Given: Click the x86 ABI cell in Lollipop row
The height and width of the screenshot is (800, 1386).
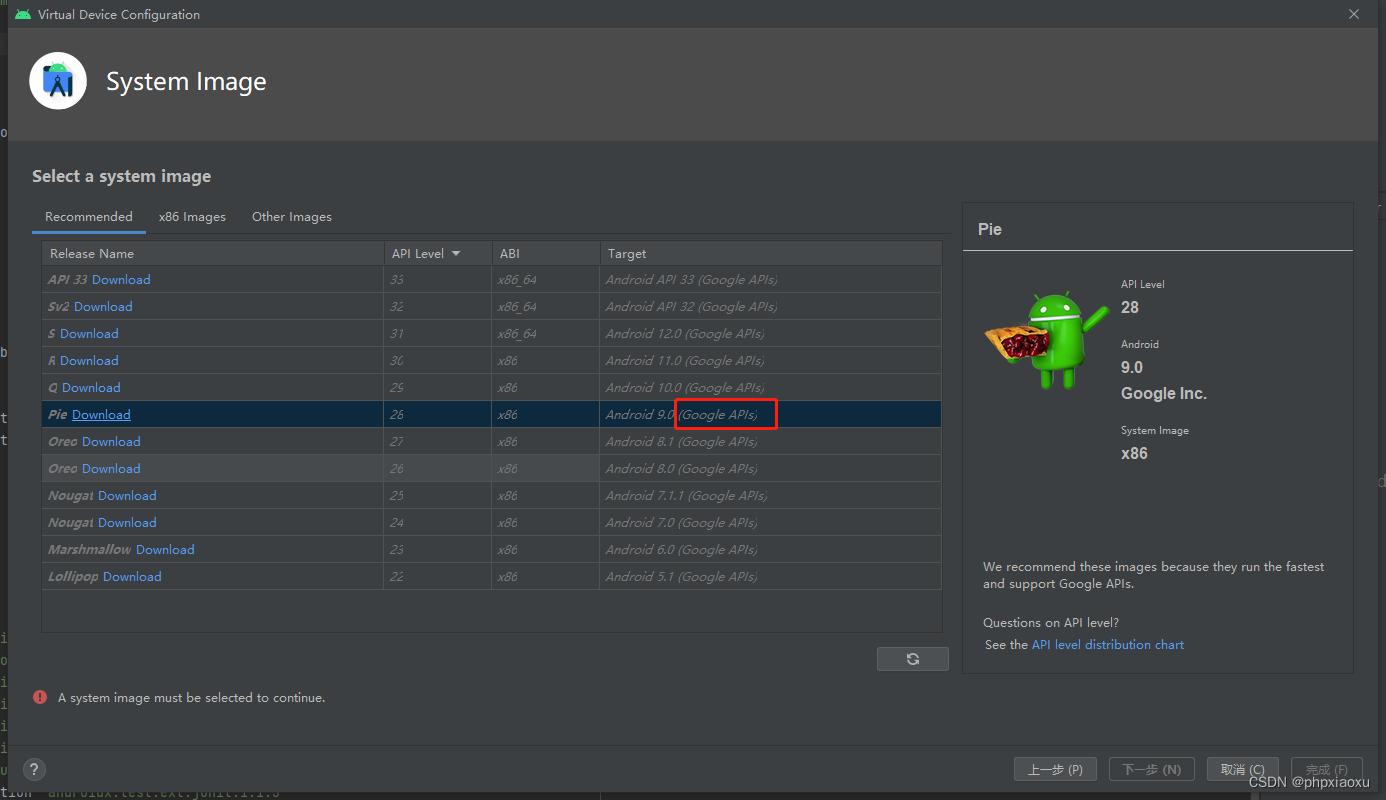Looking at the screenshot, I should pos(546,577).
